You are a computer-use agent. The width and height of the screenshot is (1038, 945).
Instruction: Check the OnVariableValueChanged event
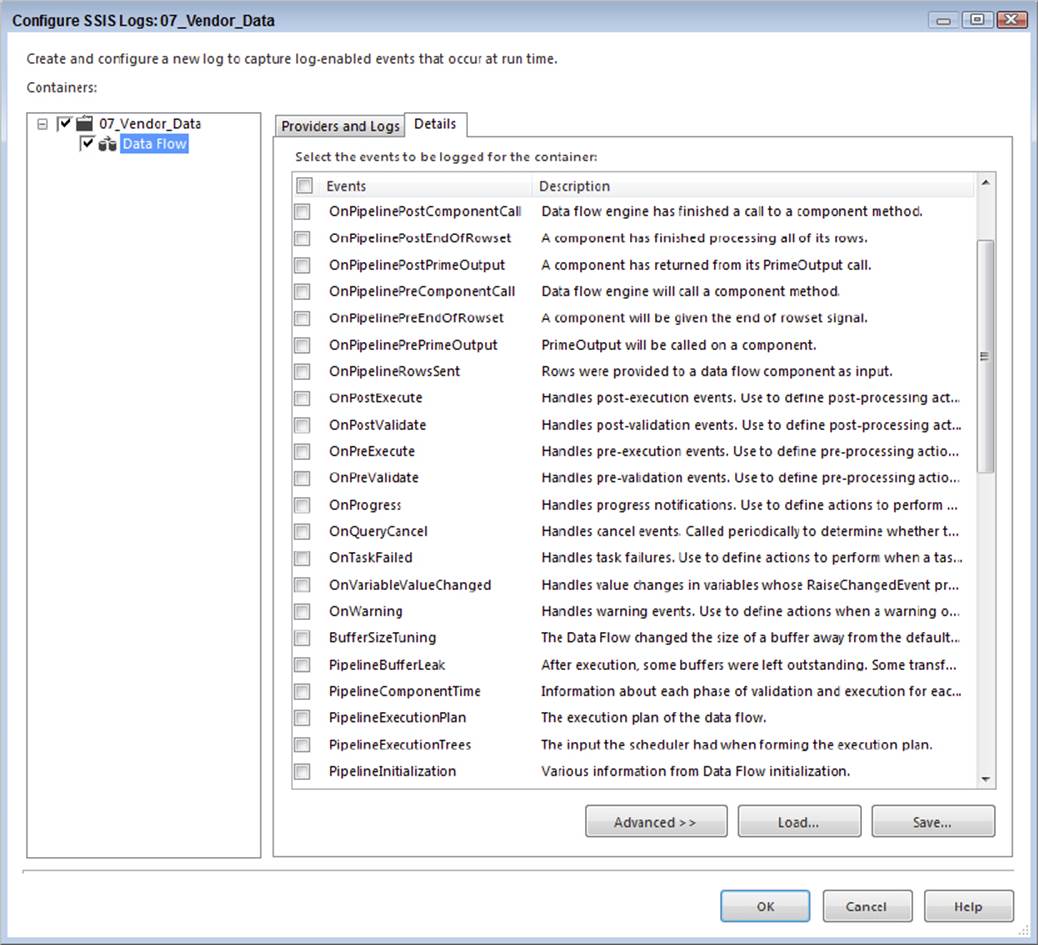click(303, 585)
